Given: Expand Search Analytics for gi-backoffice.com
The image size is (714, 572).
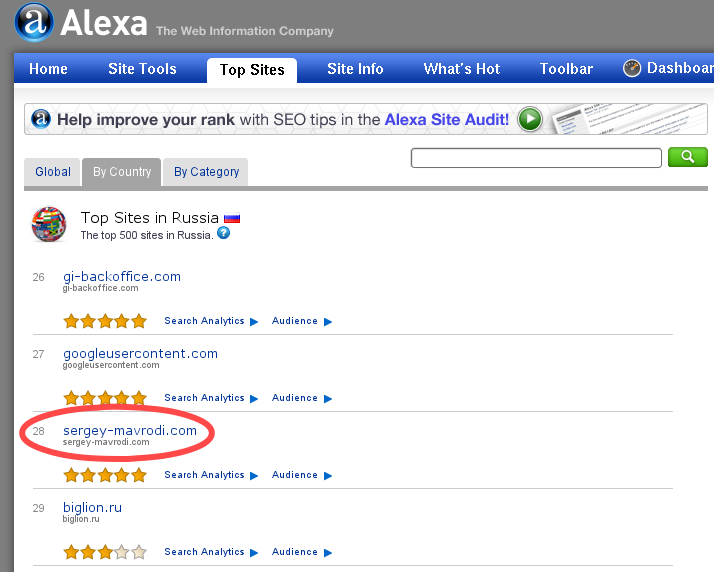Looking at the screenshot, I should (x=211, y=321).
